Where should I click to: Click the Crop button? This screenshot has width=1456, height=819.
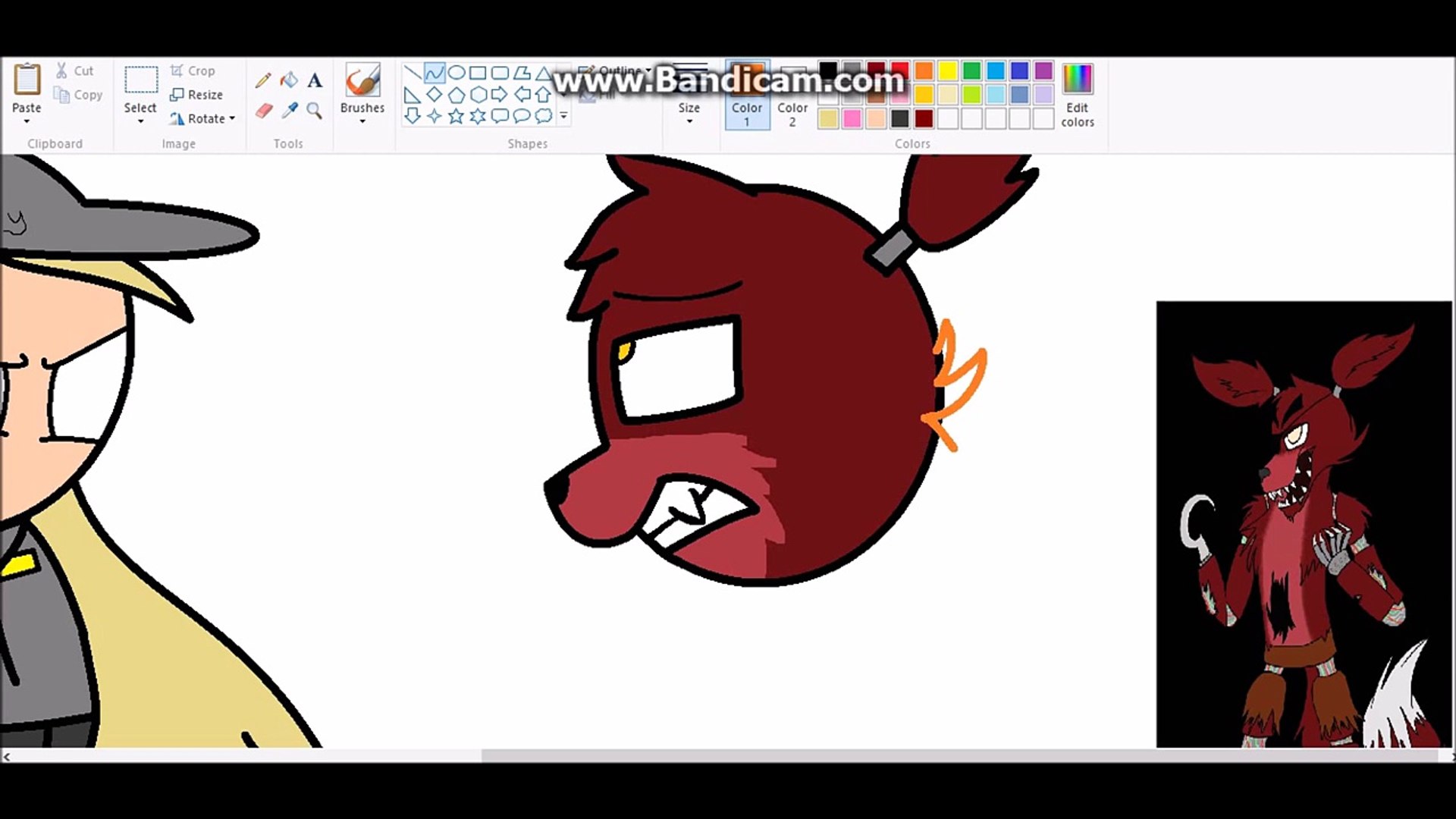[193, 71]
